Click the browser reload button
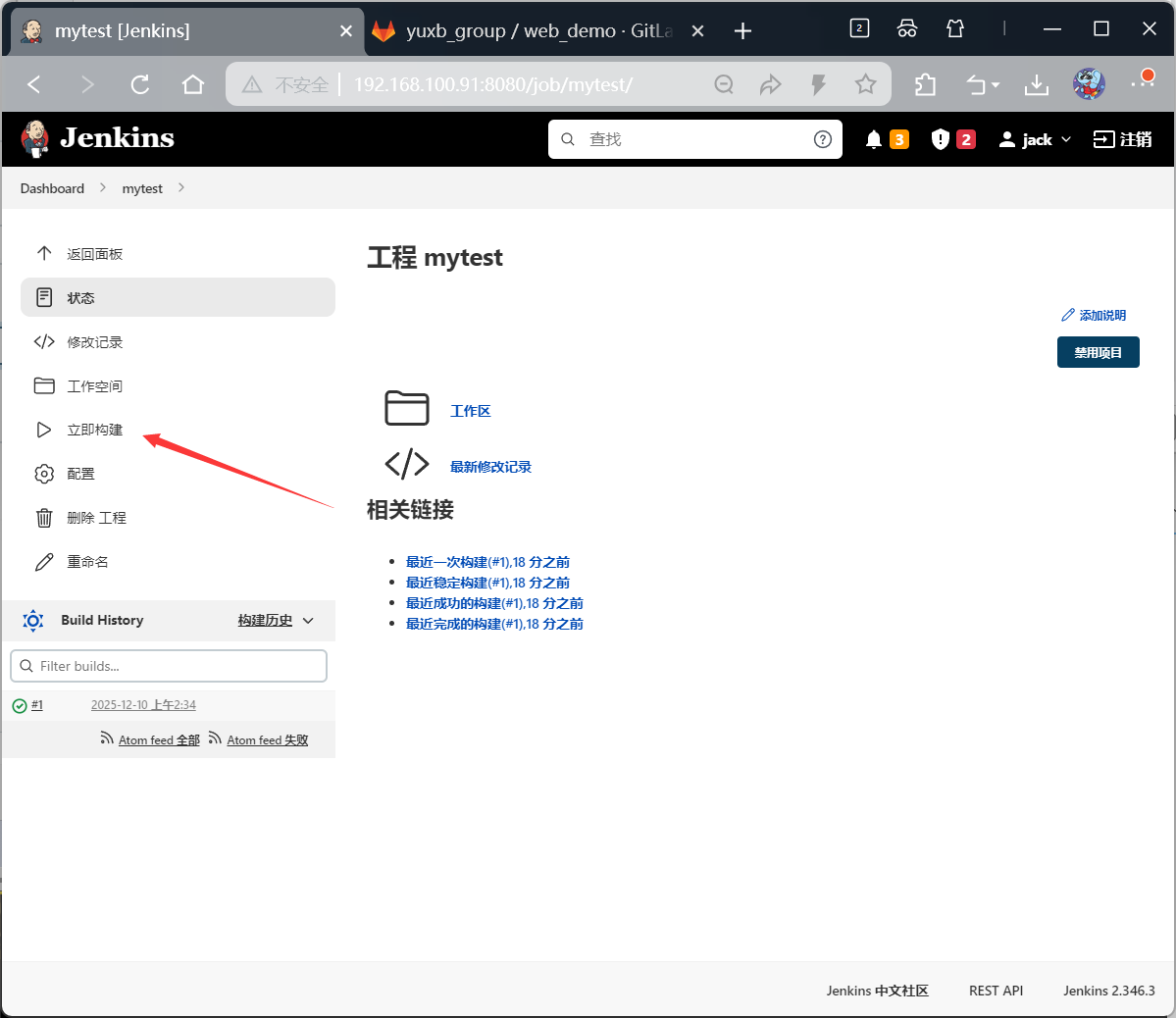 (x=139, y=84)
